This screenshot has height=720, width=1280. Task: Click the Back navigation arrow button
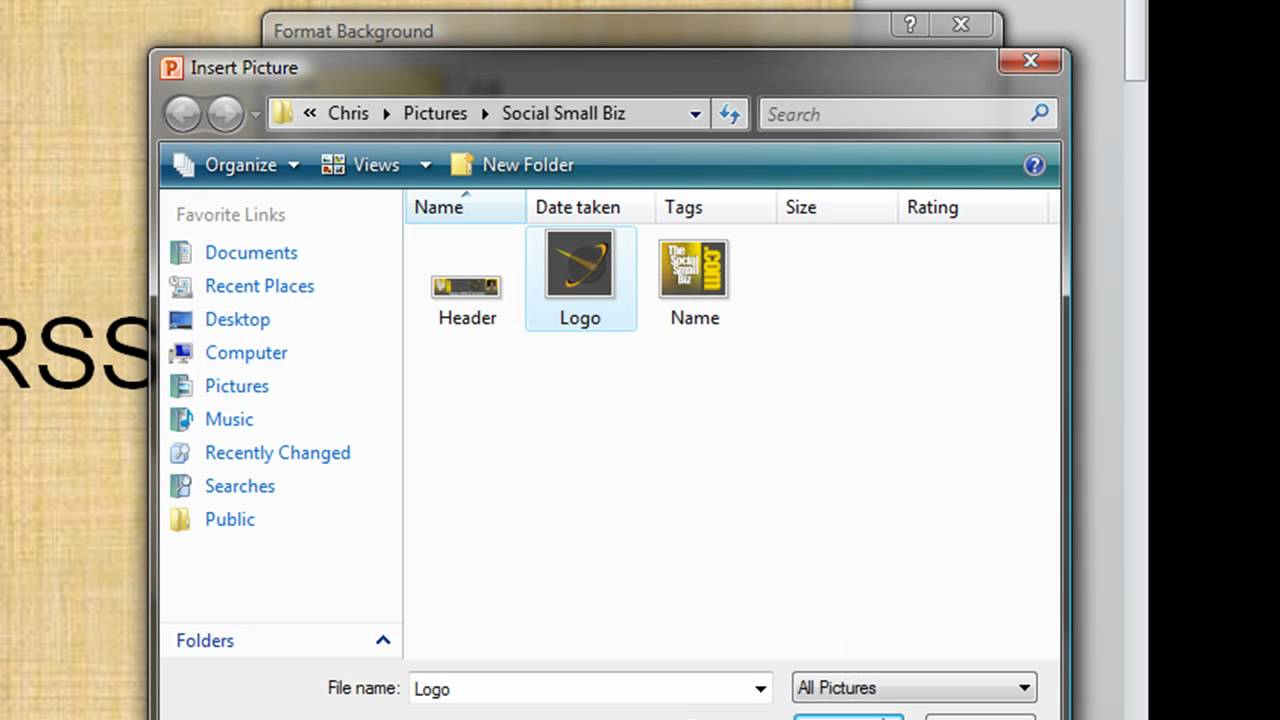click(x=183, y=114)
